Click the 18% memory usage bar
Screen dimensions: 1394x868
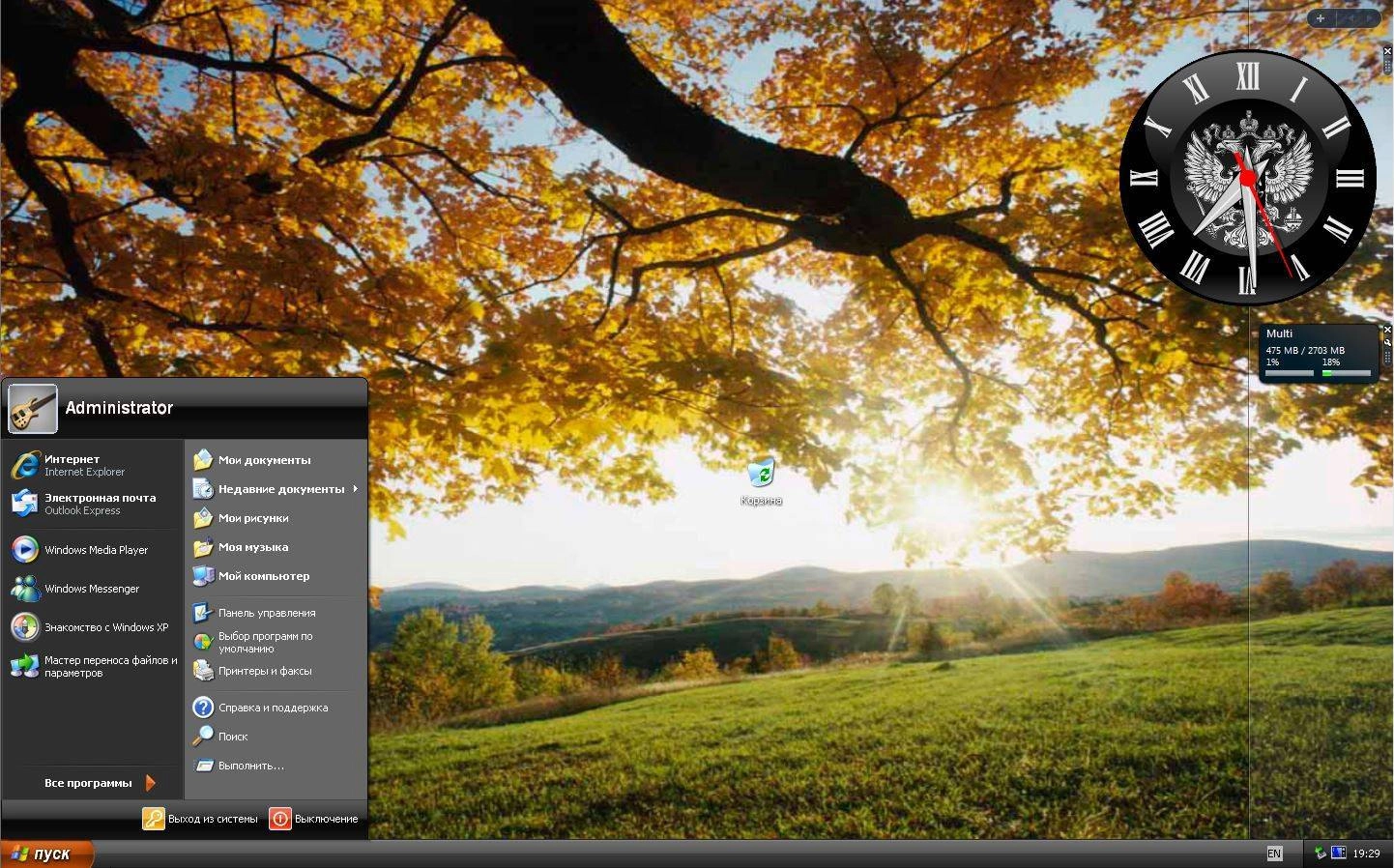1347,373
